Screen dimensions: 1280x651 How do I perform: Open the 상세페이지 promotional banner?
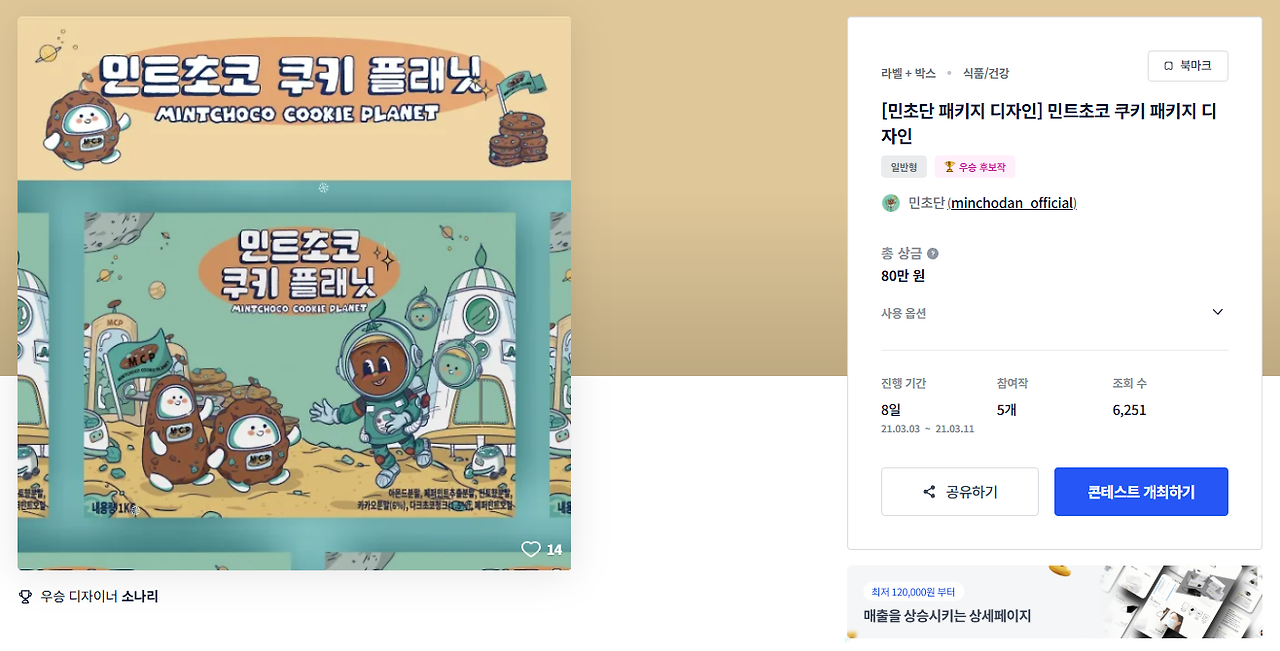coord(1054,602)
